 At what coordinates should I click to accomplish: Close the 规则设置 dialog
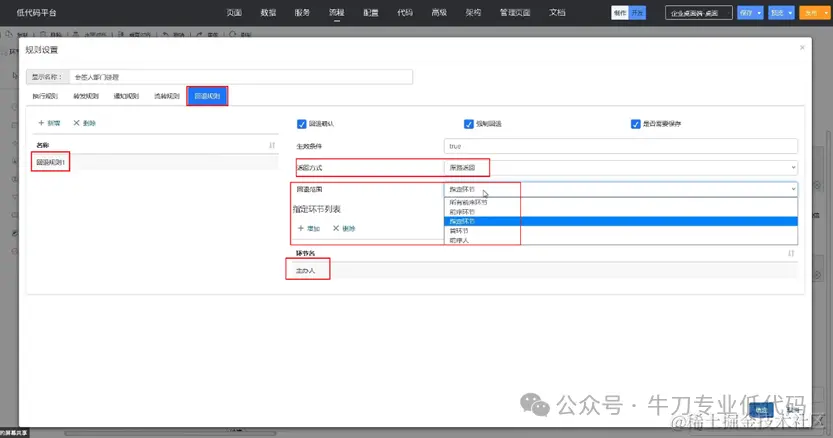[802, 48]
